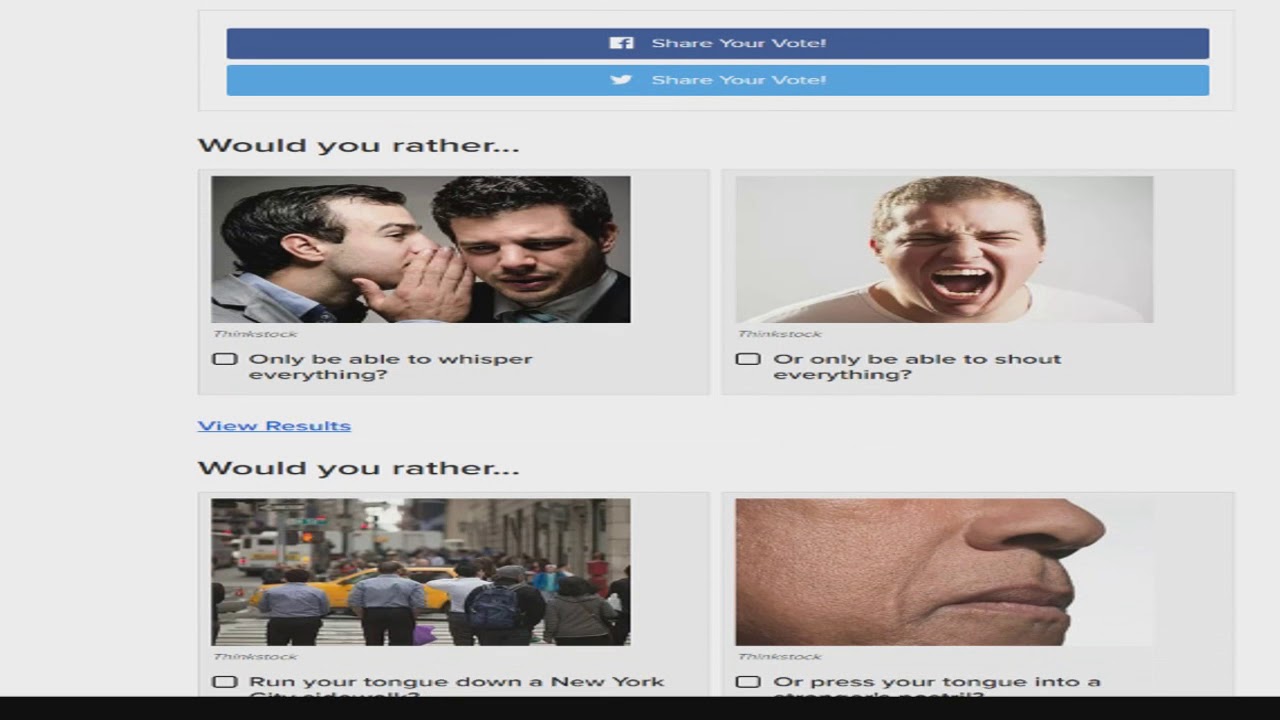1280x720 pixels.
Task: Click the Thinkstock credit under shouting photo
Action: click(779, 334)
